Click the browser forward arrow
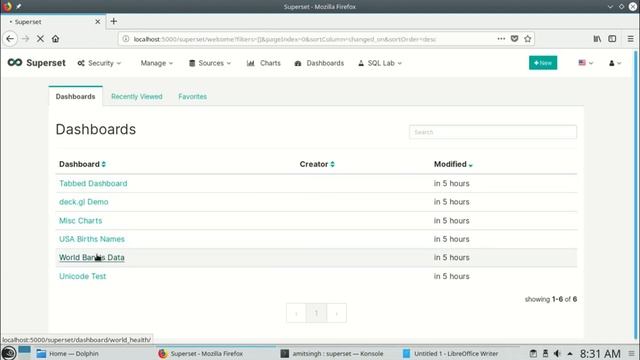 pos(25,39)
